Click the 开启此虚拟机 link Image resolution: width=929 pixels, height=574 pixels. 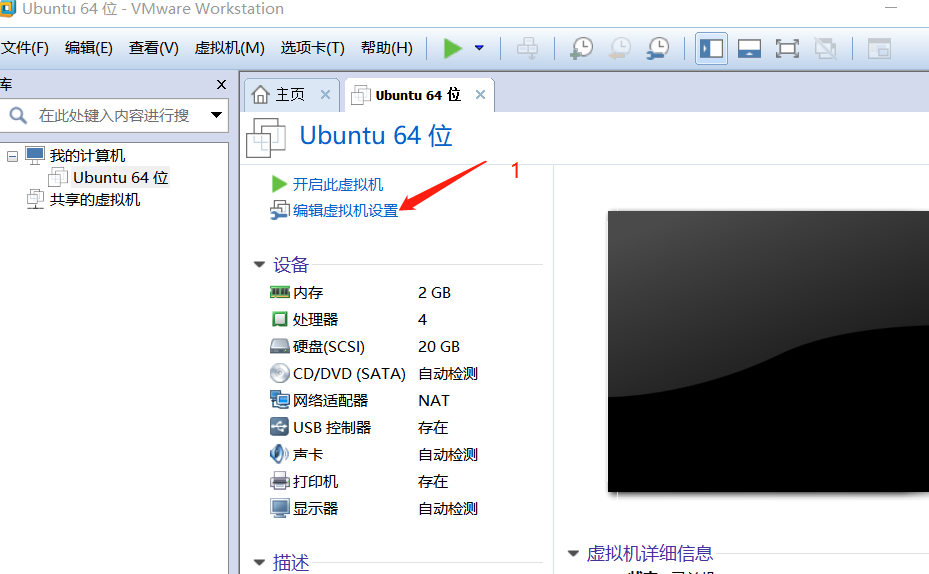click(338, 184)
